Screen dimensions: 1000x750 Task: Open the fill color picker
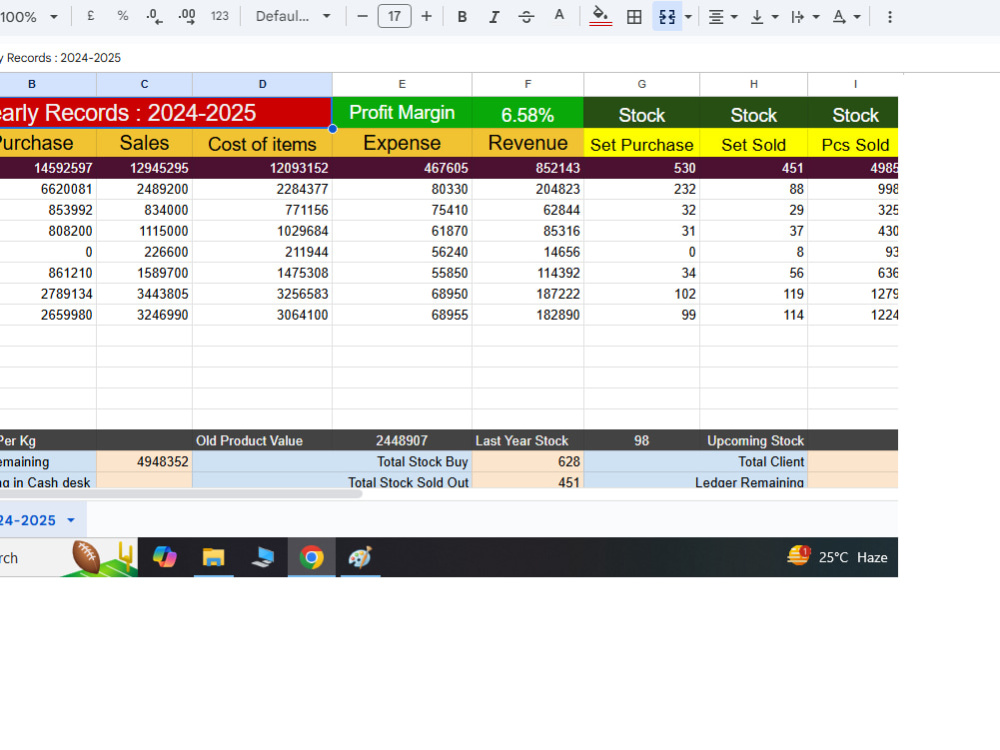tap(600, 17)
